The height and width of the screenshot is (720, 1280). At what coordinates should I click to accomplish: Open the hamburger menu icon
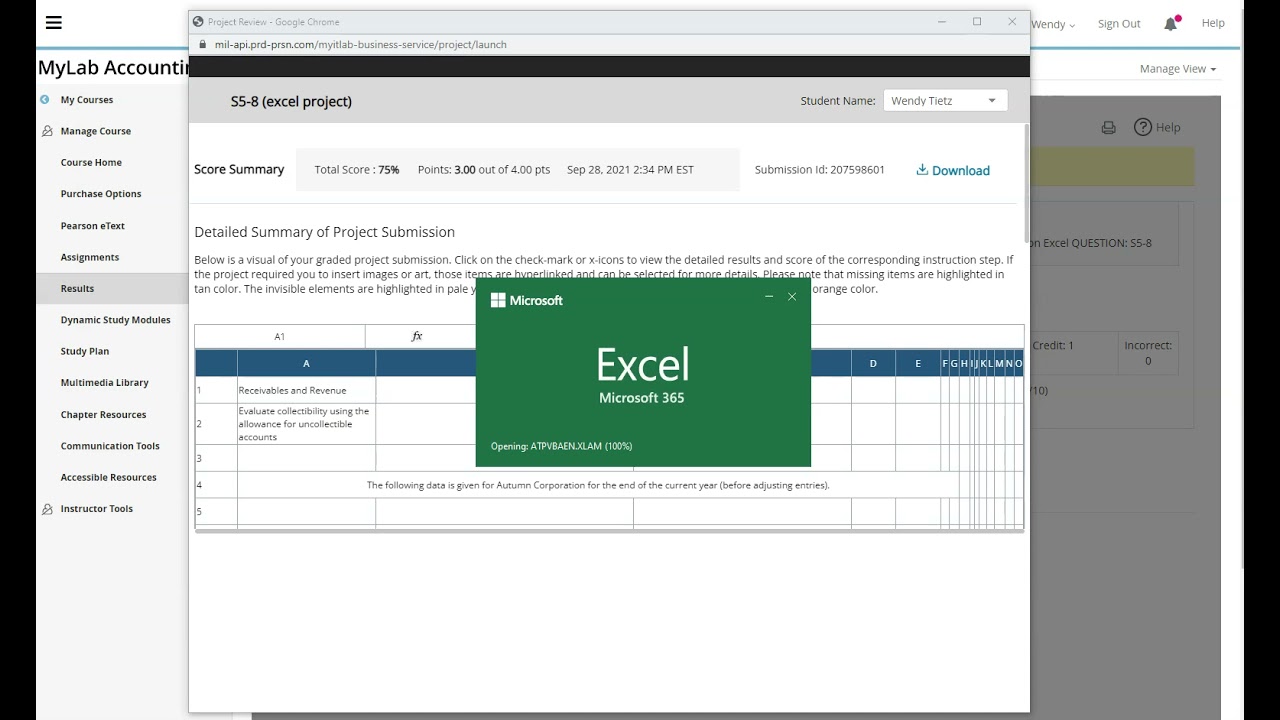pyautogui.click(x=54, y=23)
